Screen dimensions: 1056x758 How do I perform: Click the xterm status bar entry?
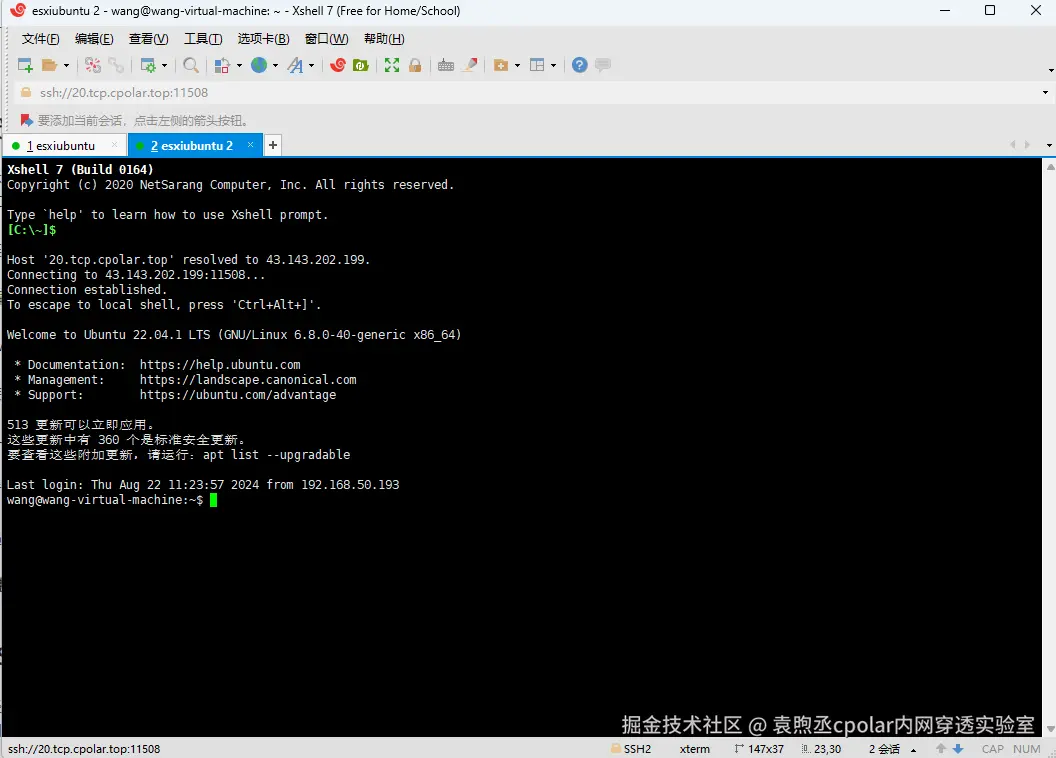click(x=695, y=749)
